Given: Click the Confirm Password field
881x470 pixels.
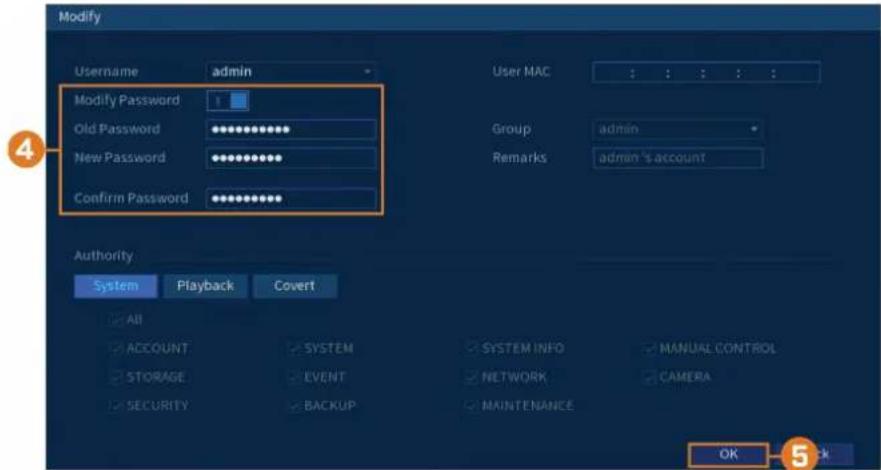Looking at the screenshot, I should 290,198.
